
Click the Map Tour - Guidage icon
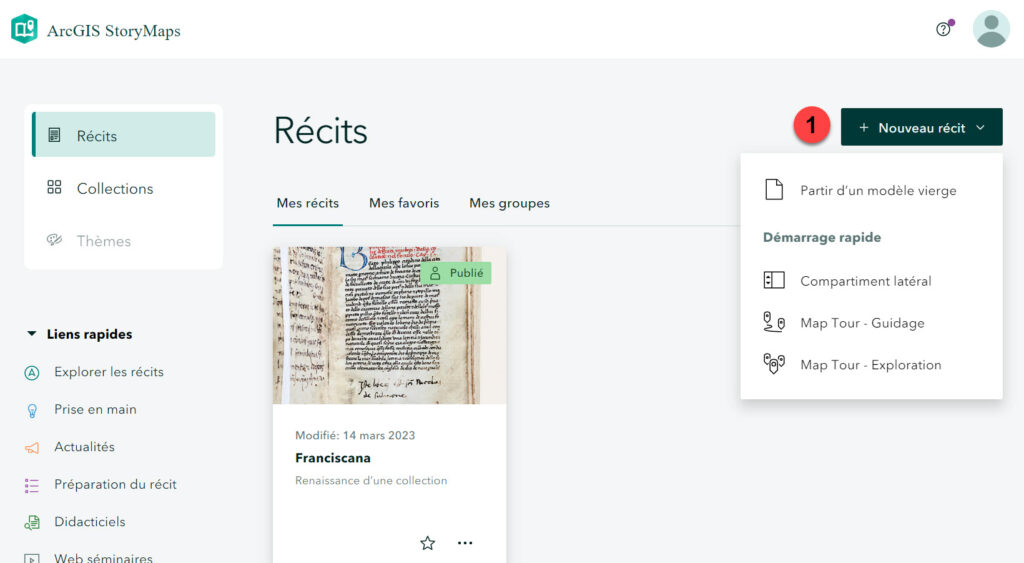click(x=773, y=322)
